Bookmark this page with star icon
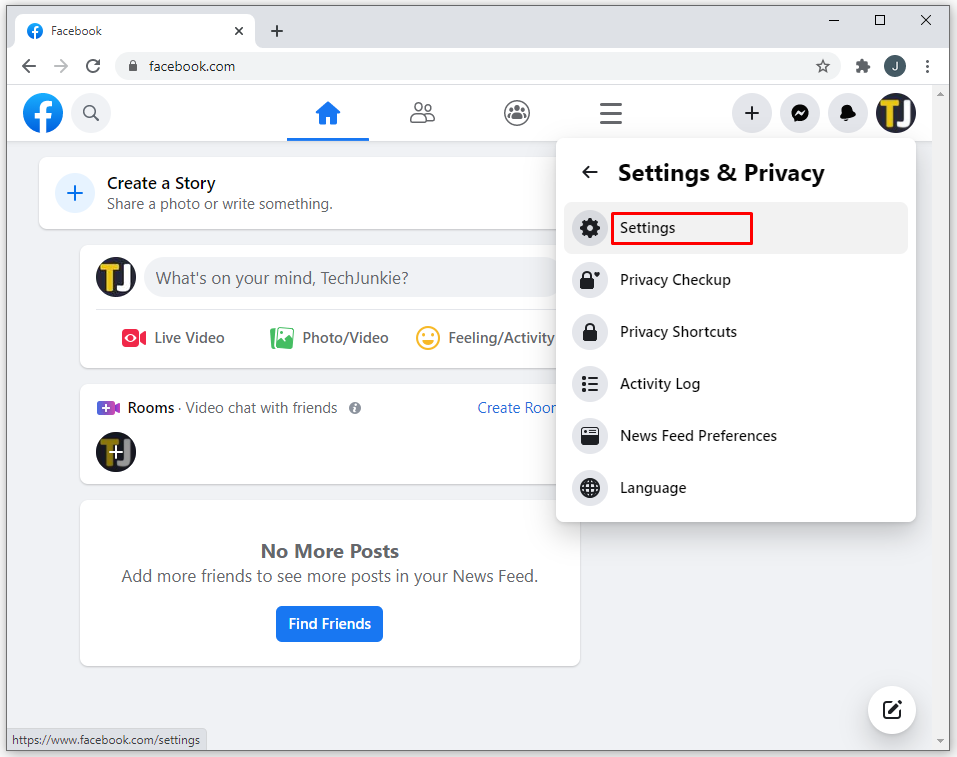This screenshot has width=957, height=757. 823,66
